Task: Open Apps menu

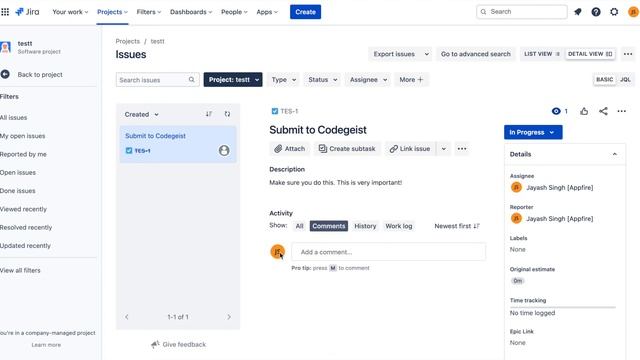Action: pos(267,12)
